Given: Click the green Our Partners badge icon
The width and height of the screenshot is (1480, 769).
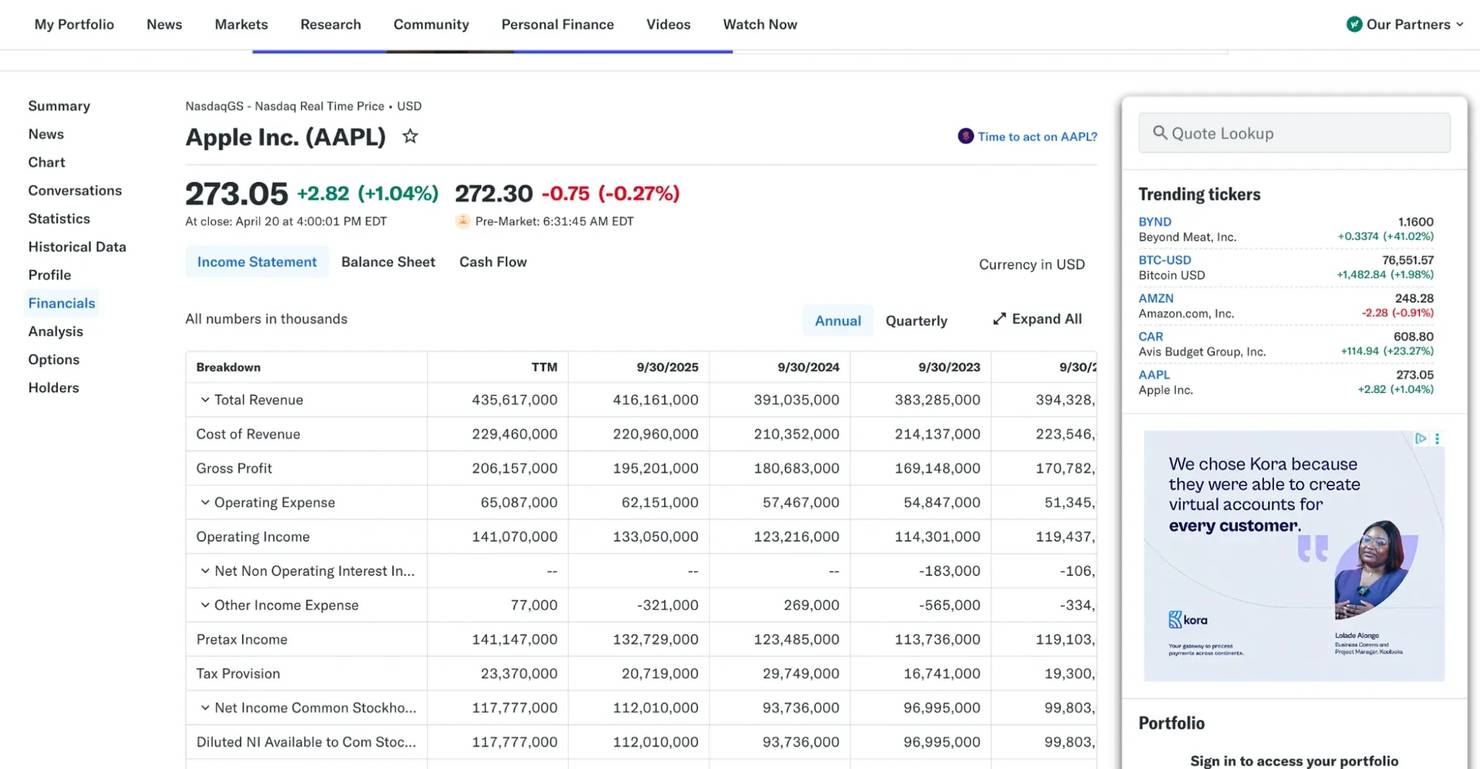Looking at the screenshot, I should [x=1354, y=24].
